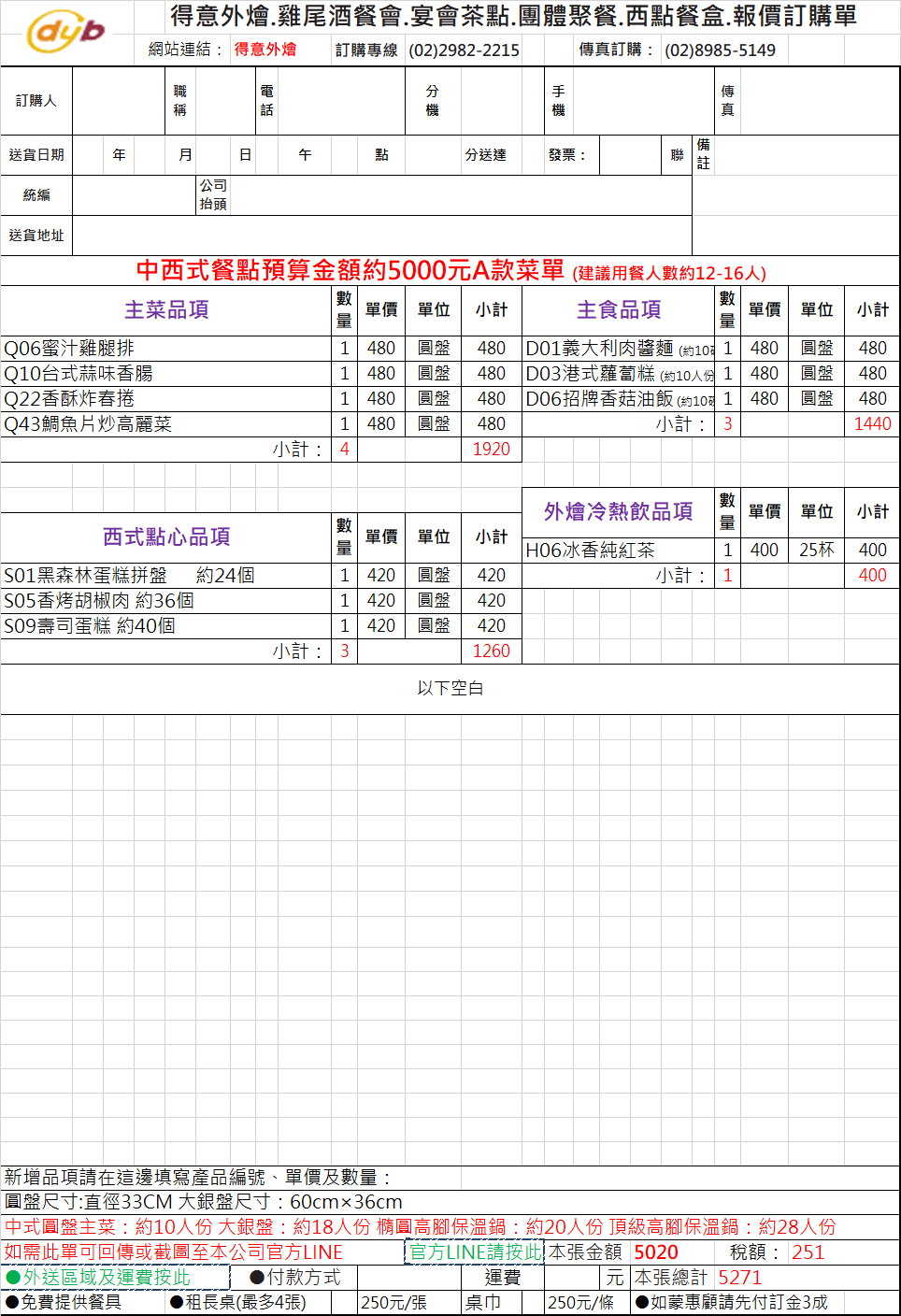
Task: Click the 主菜品項 section header
Action: [x=166, y=310]
